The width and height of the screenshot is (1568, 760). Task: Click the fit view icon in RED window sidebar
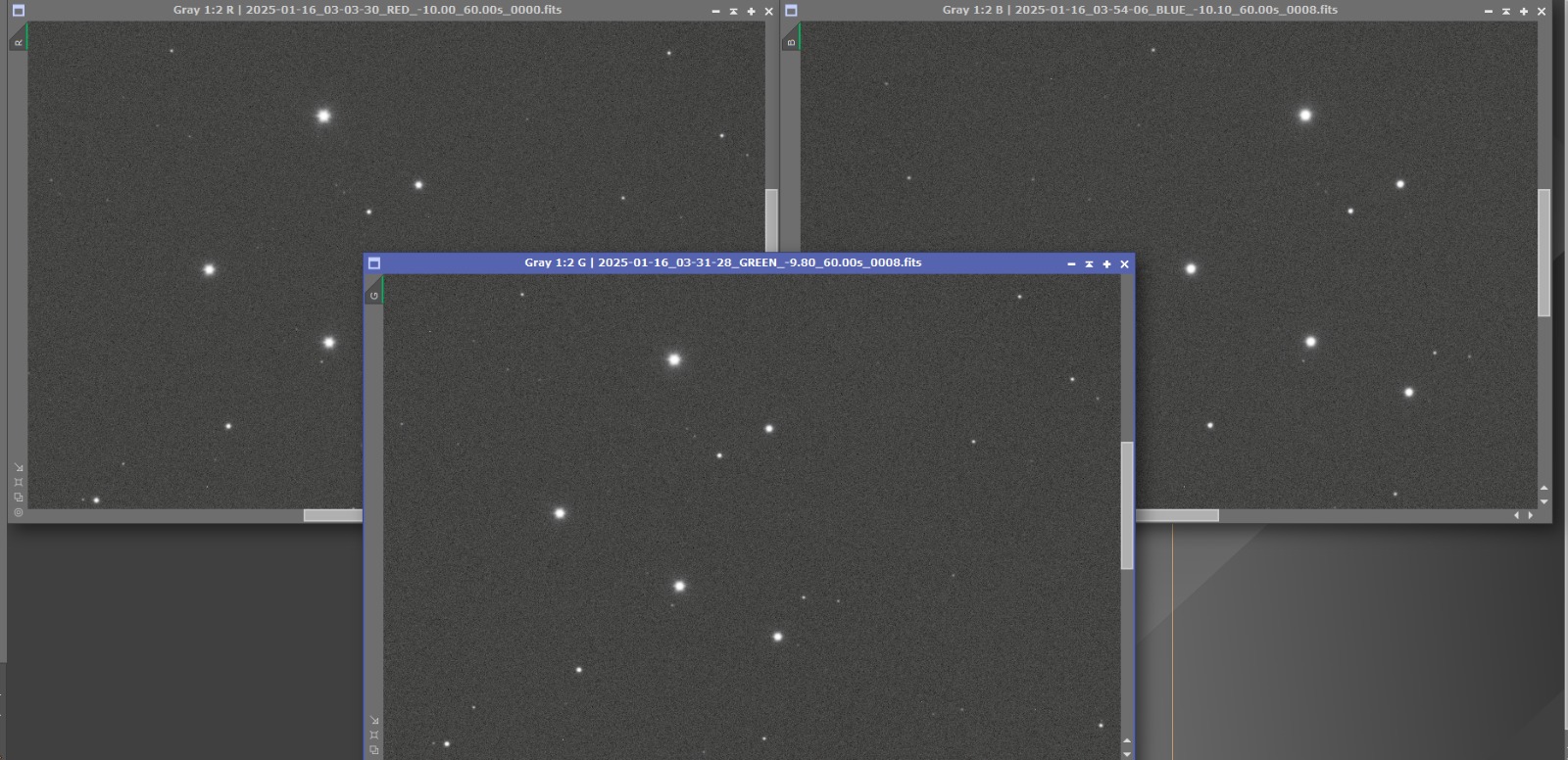pos(18,483)
